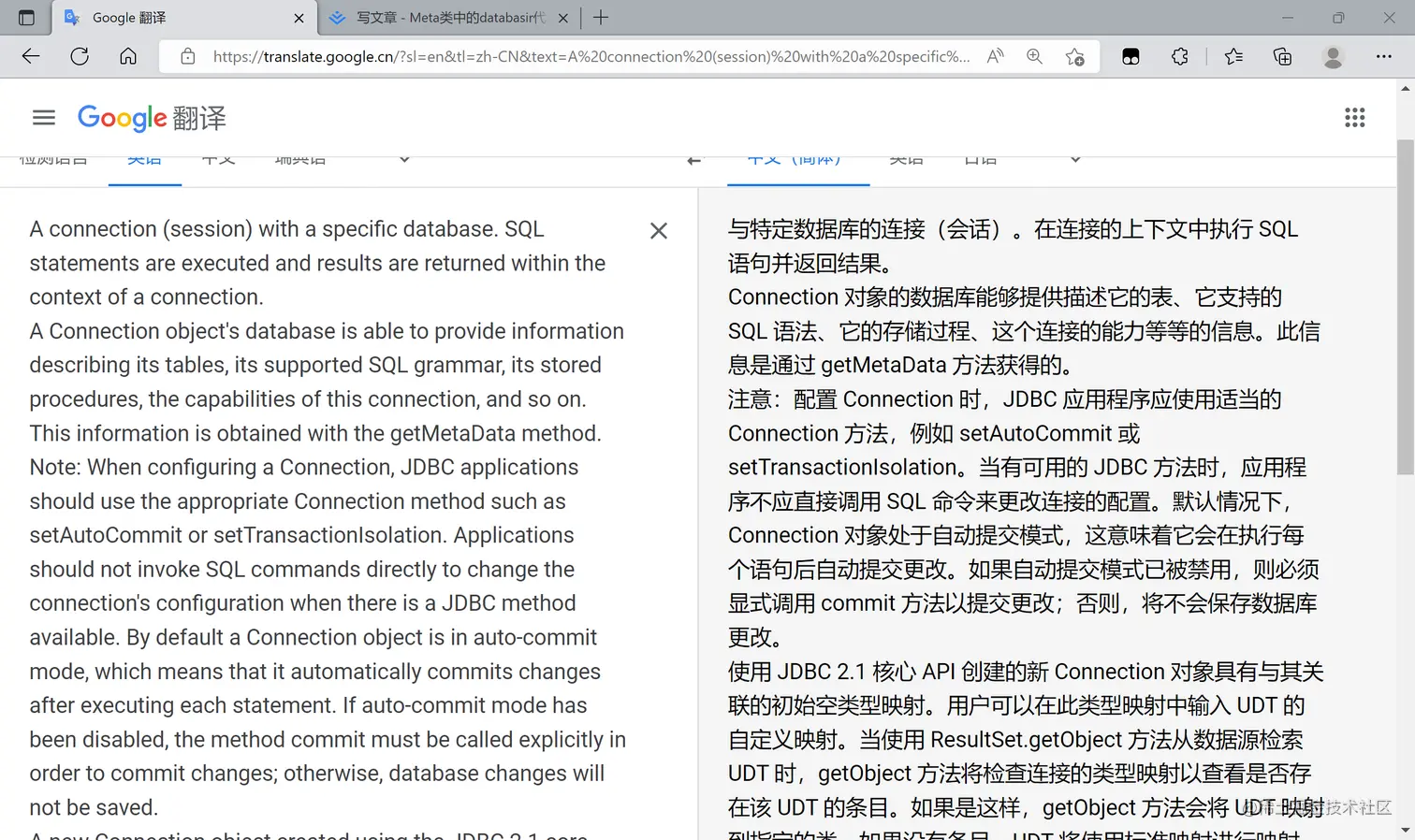Click source line 'order to commit changes; otherwise, database changes'
This screenshot has height=840, width=1415.
click(316, 774)
